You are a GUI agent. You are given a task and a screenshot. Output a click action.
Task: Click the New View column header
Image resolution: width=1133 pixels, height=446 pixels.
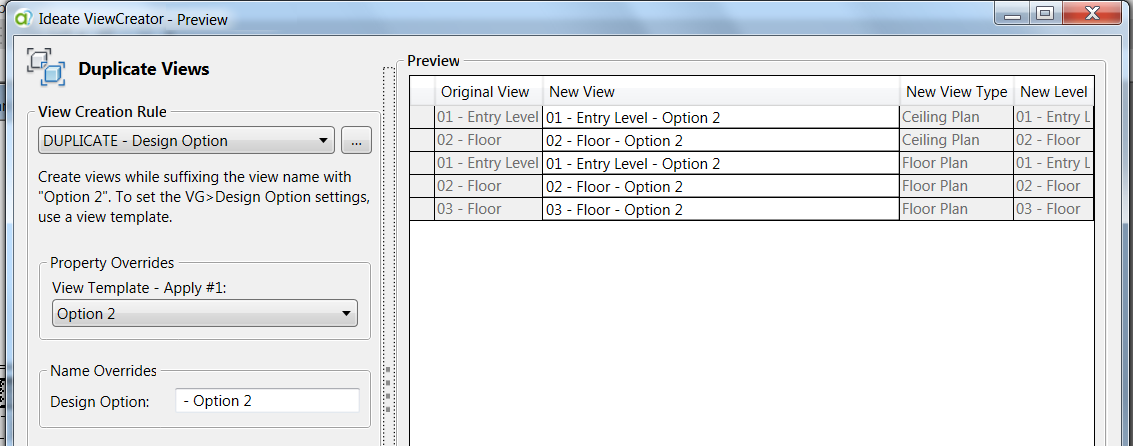pos(721,92)
